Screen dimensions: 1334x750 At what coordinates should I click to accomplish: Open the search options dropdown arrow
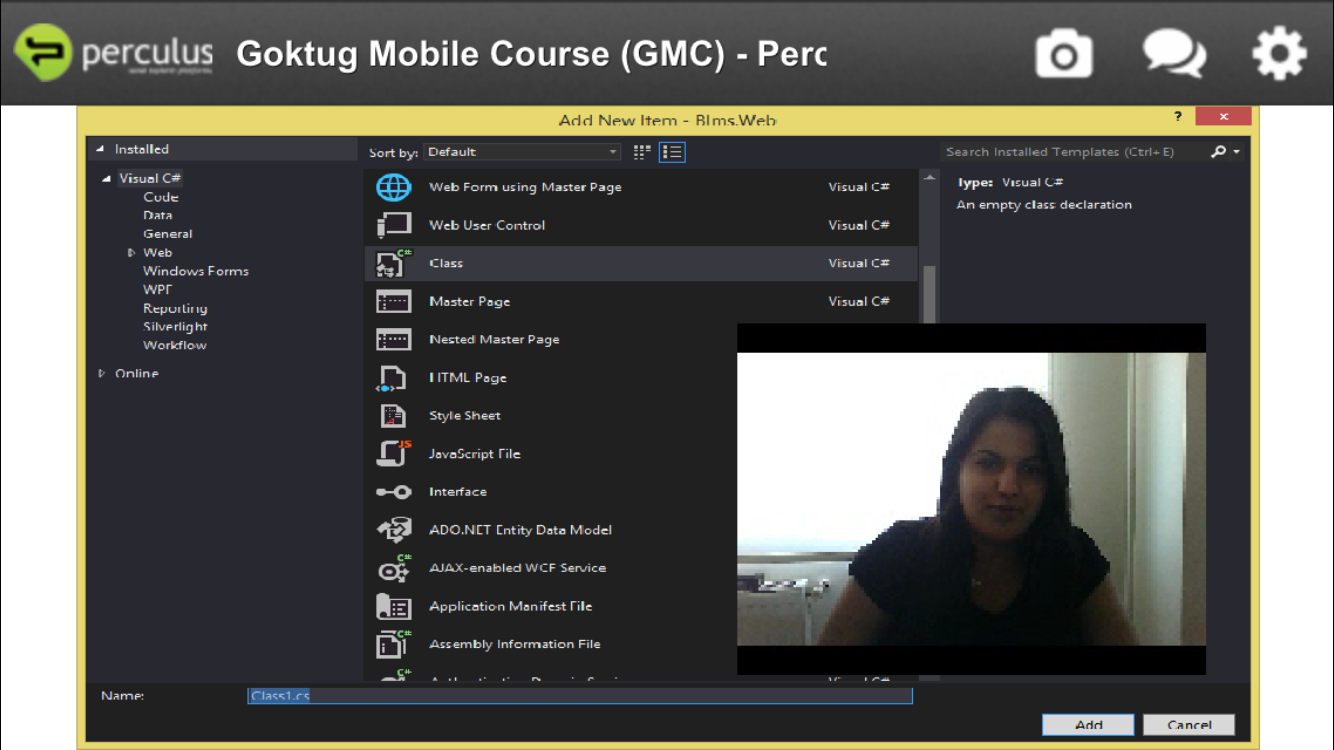pos(1237,152)
